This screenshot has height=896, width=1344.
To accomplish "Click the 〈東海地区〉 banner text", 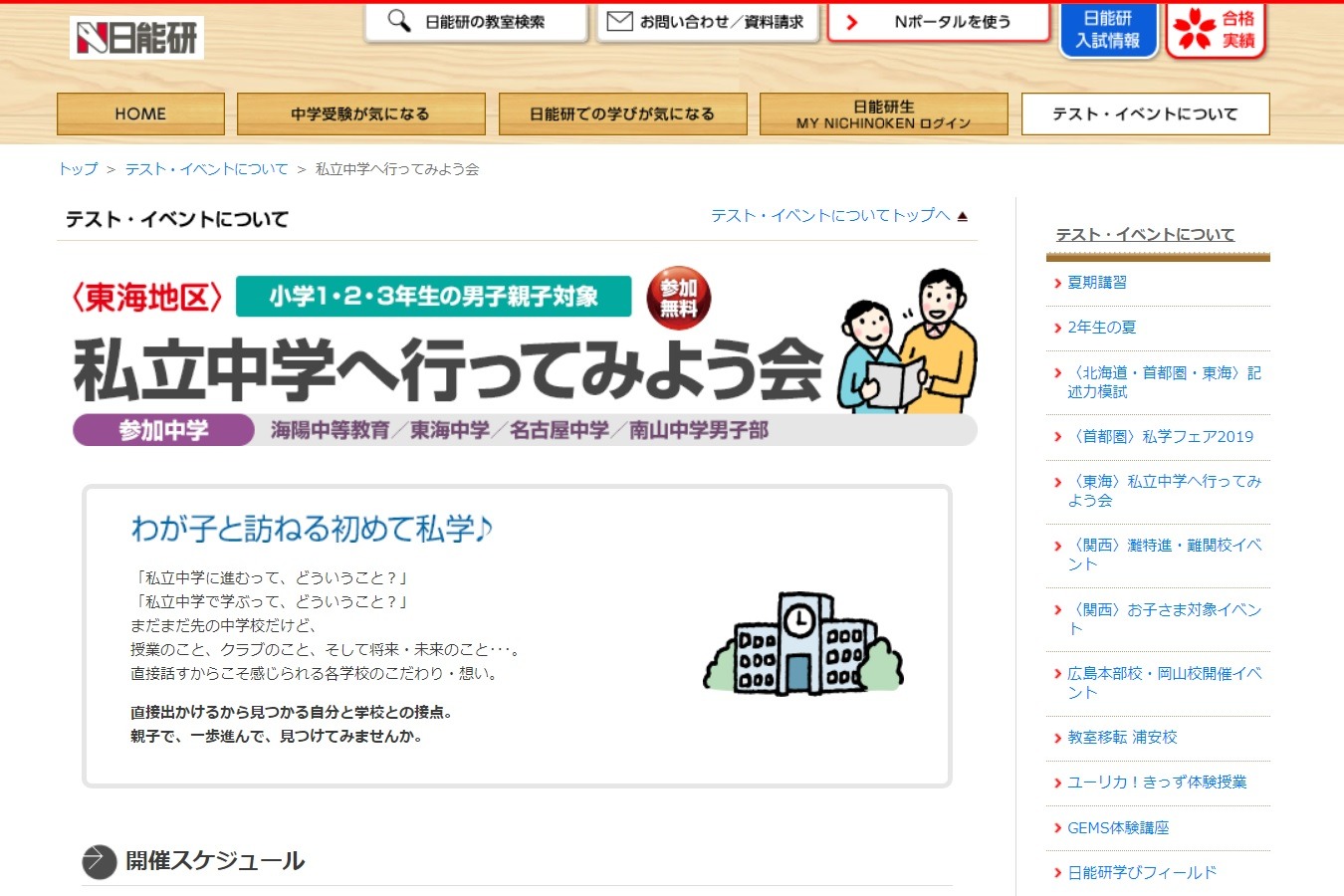I will point(146,297).
